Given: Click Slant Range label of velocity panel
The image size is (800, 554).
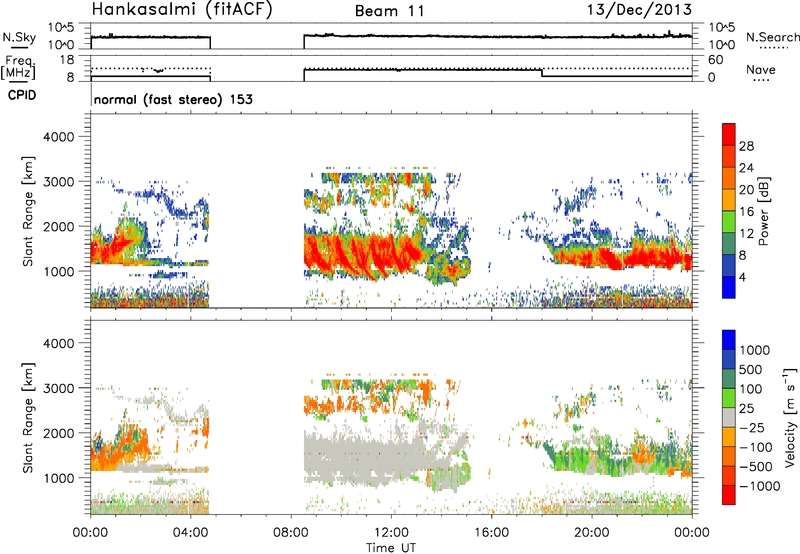Looking at the screenshot, I should point(28,417).
